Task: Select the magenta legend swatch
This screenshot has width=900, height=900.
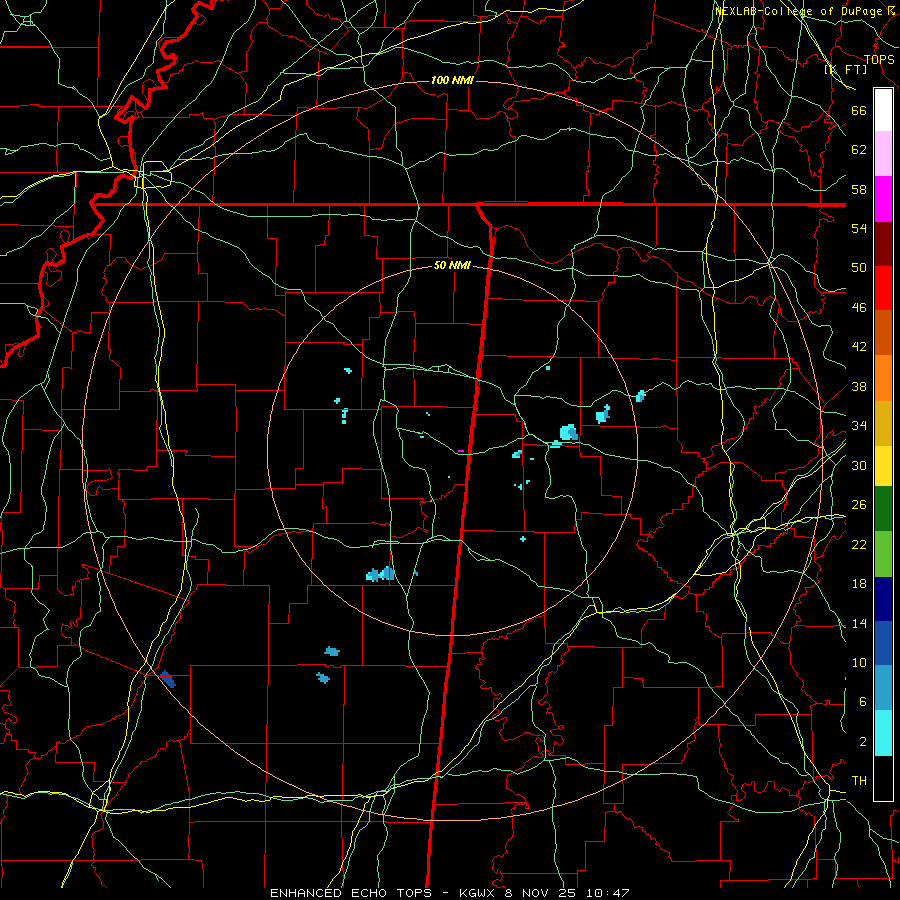Action: [883, 199]
